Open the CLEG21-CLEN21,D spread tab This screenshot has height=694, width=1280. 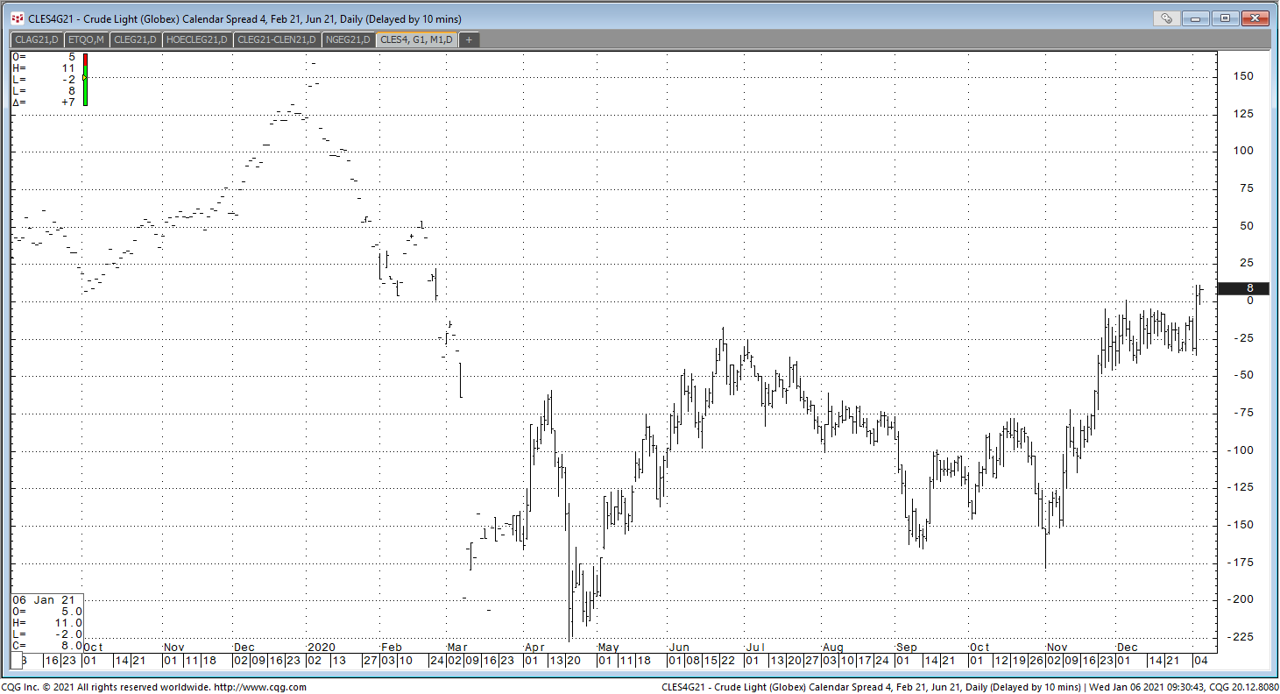coord(277,40)
